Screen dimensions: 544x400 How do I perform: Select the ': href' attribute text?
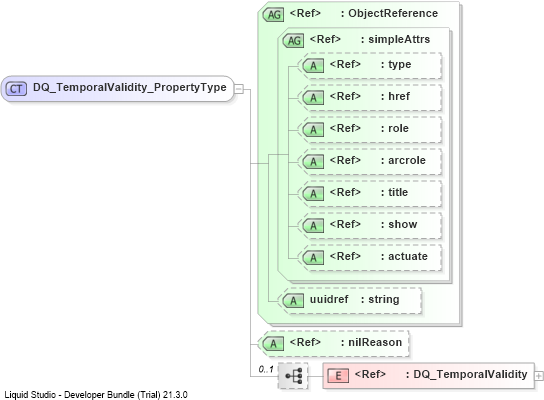[x=395, y=96]
